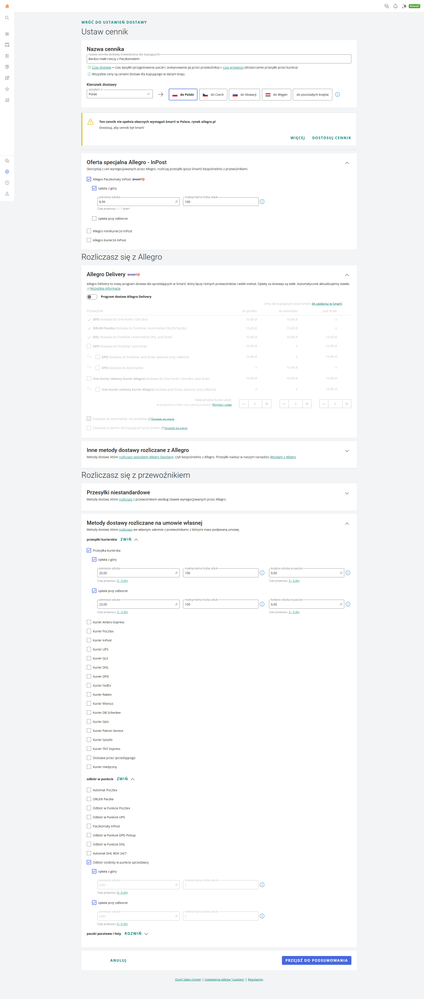Check the Kurier DHL checkbox
The image size is (424, 999).
pyautogui.click(x=89, y=667)
